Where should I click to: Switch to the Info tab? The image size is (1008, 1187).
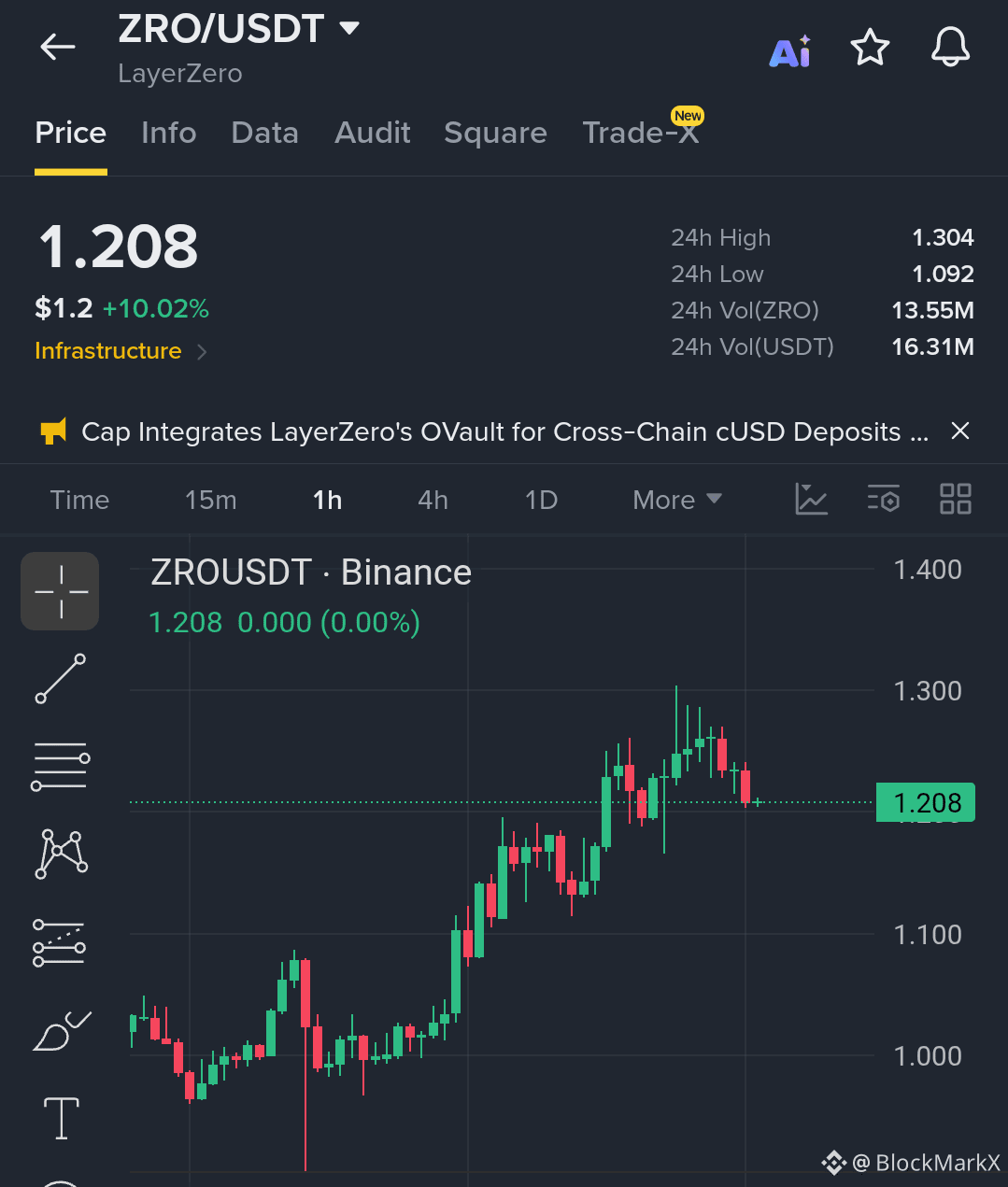tap(169, 133)
